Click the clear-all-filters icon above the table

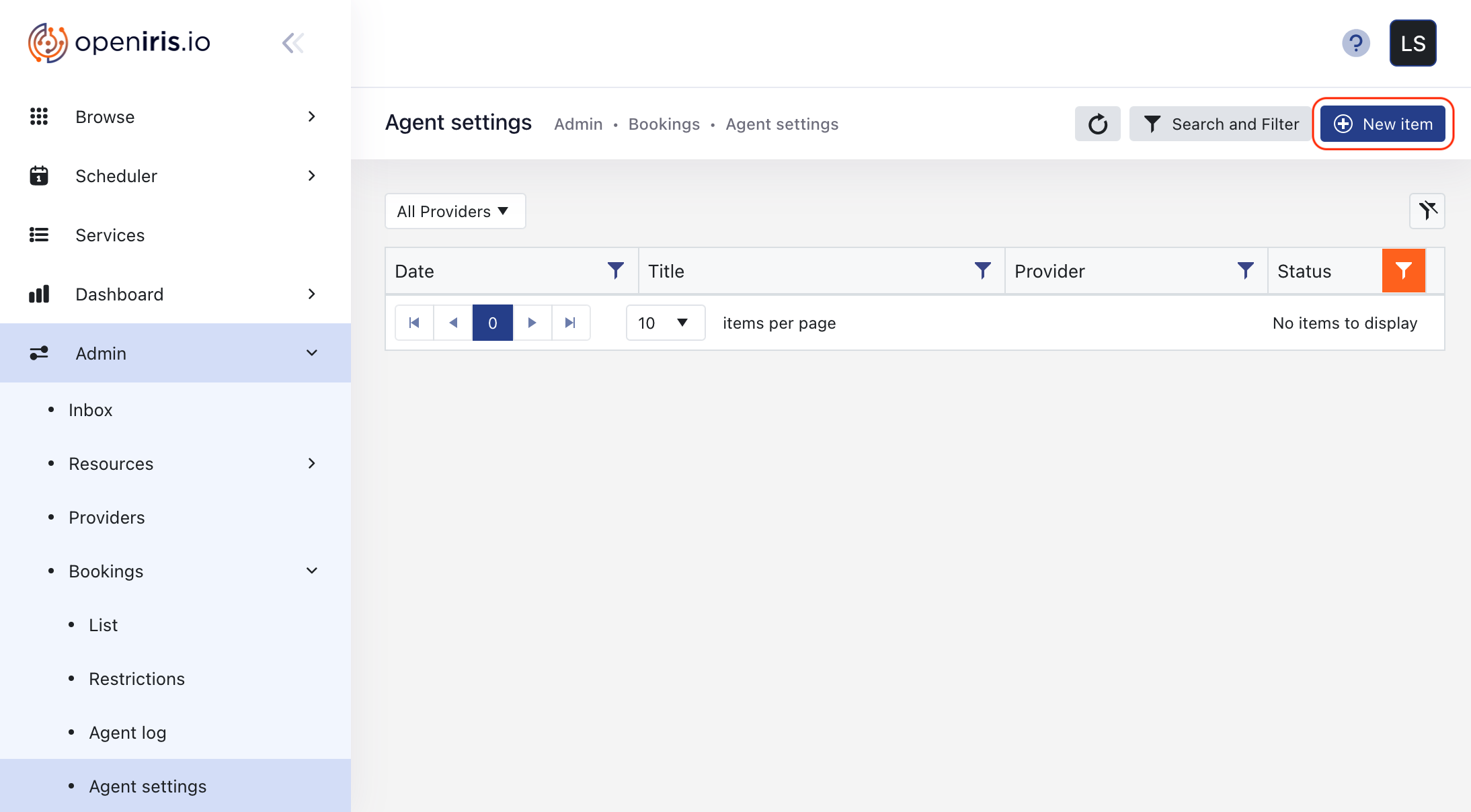click(x=1427, y=211)
